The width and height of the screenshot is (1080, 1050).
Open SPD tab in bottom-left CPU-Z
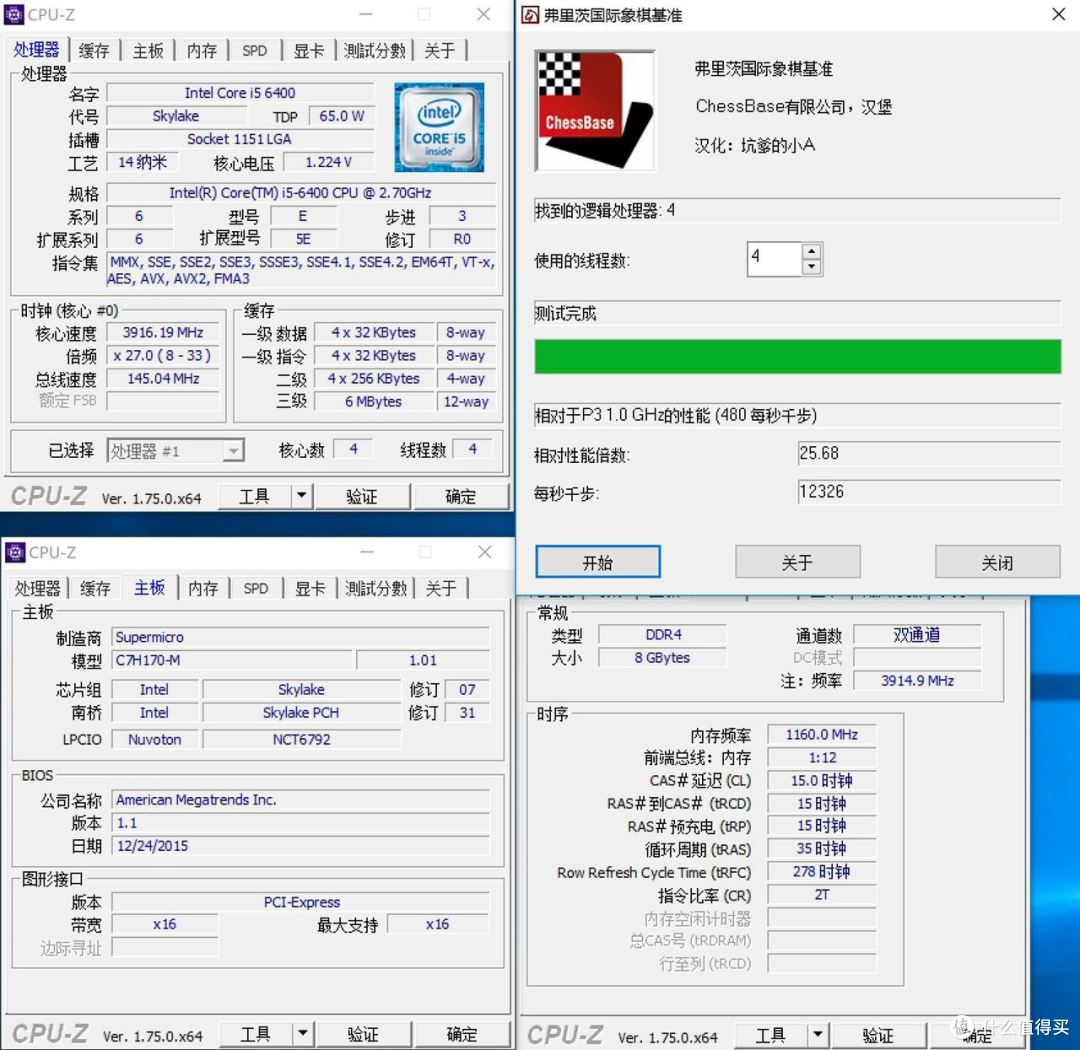pos(256,588)
